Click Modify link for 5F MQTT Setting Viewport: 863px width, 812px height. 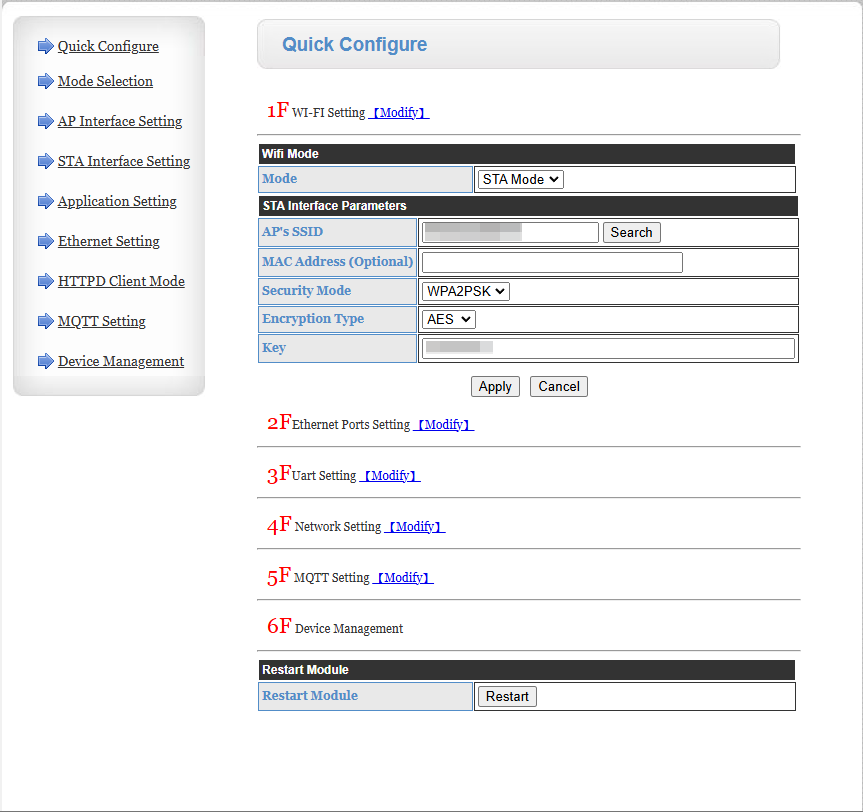click(x=403, y=577)
